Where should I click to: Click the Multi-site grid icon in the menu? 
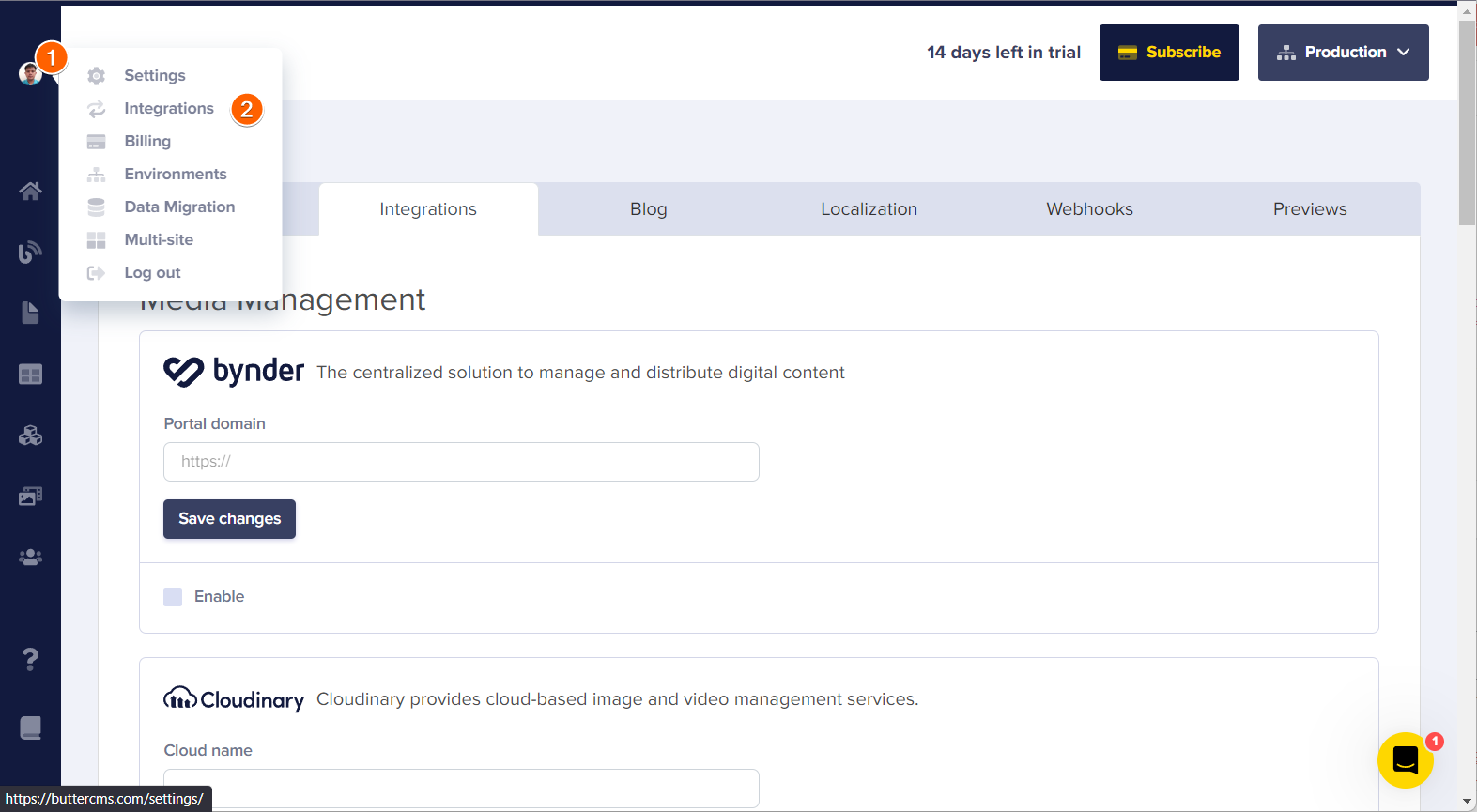click(96, 240)
